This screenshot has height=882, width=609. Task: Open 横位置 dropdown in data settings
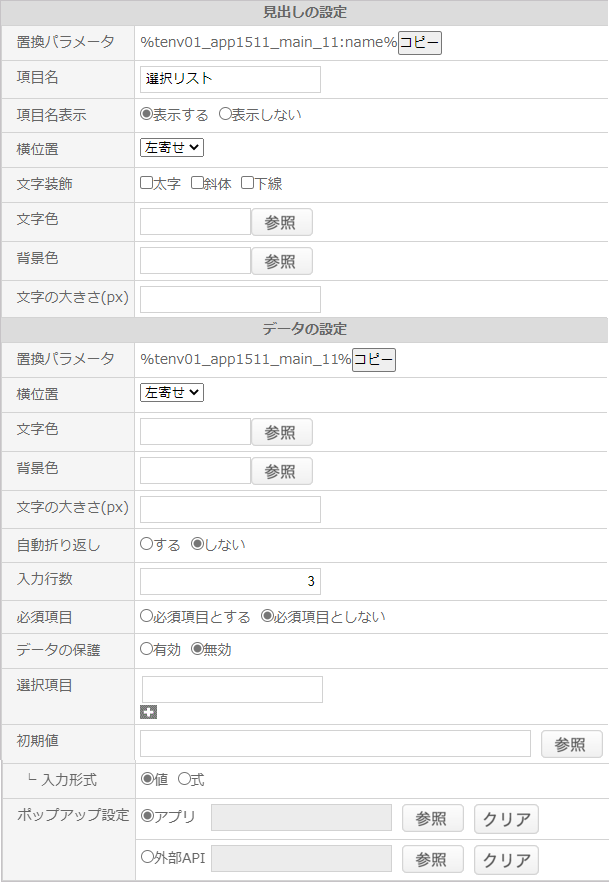point(172,393)
